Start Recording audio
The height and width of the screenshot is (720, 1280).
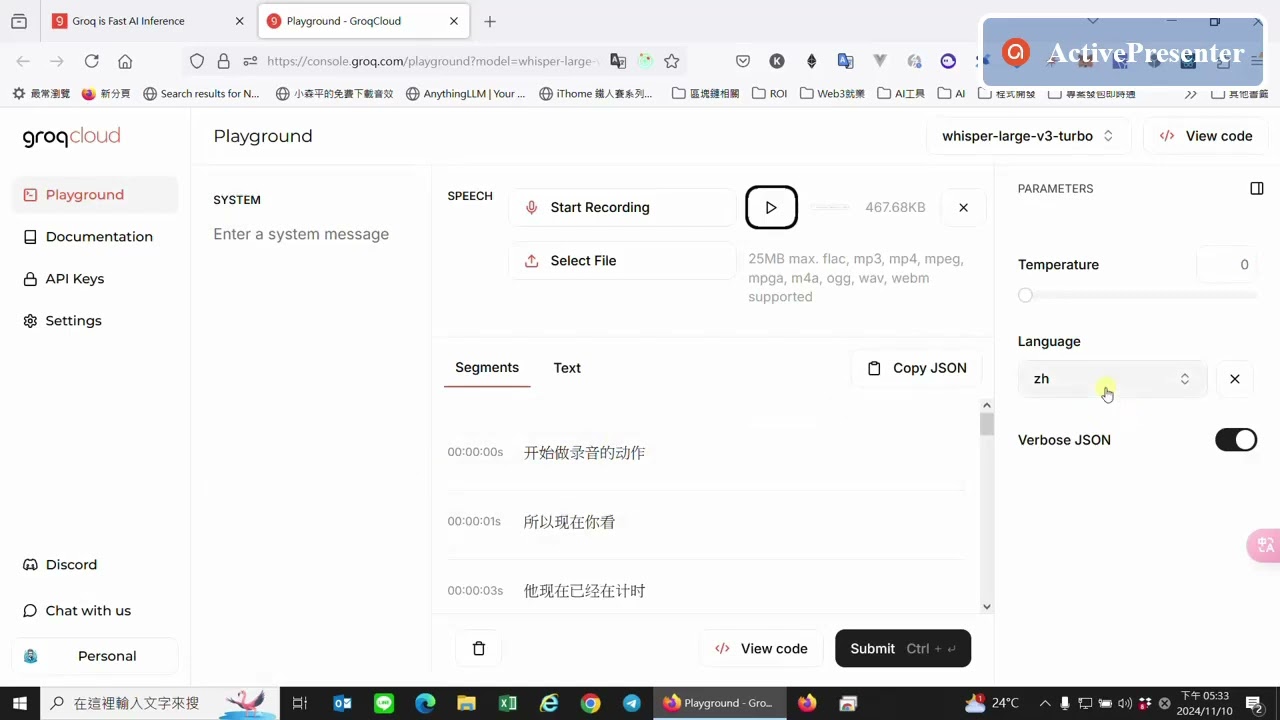(x=622, y=207)
